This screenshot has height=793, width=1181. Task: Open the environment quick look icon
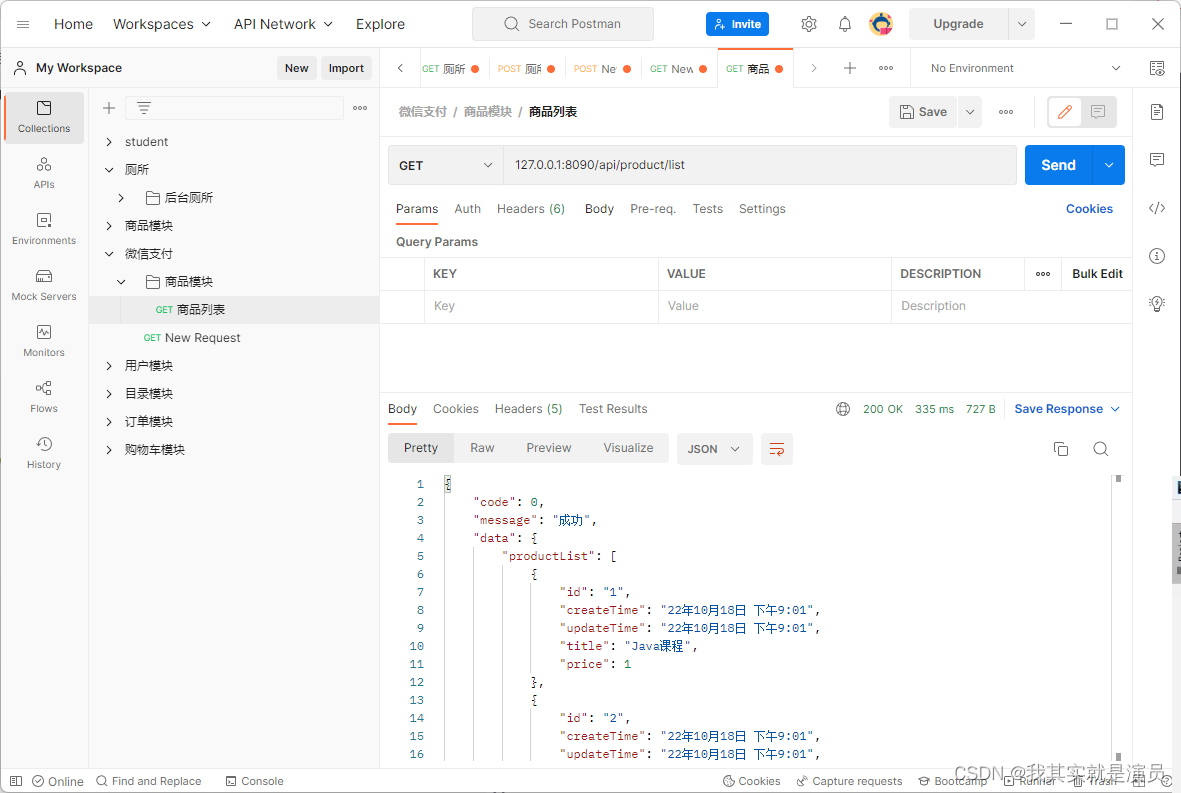coord(1157,69)
